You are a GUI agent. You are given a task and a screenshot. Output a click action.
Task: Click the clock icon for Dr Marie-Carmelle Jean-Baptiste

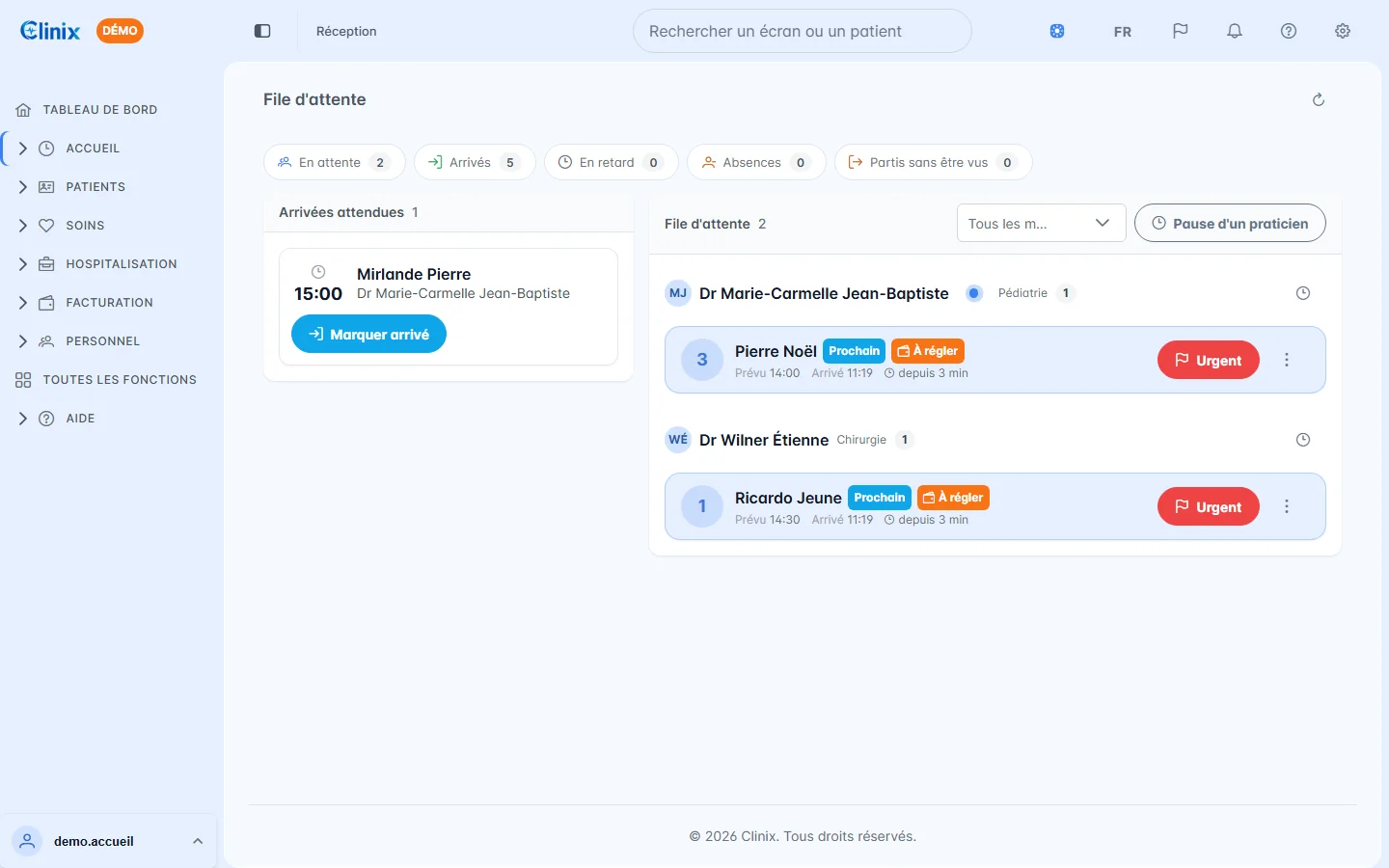(1303, 293)
